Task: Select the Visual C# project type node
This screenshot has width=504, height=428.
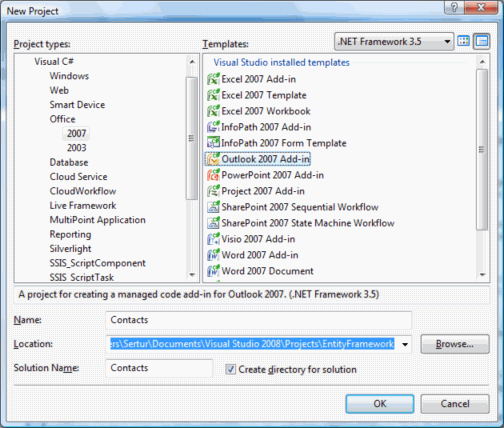Action: click(x=54, y=62)
